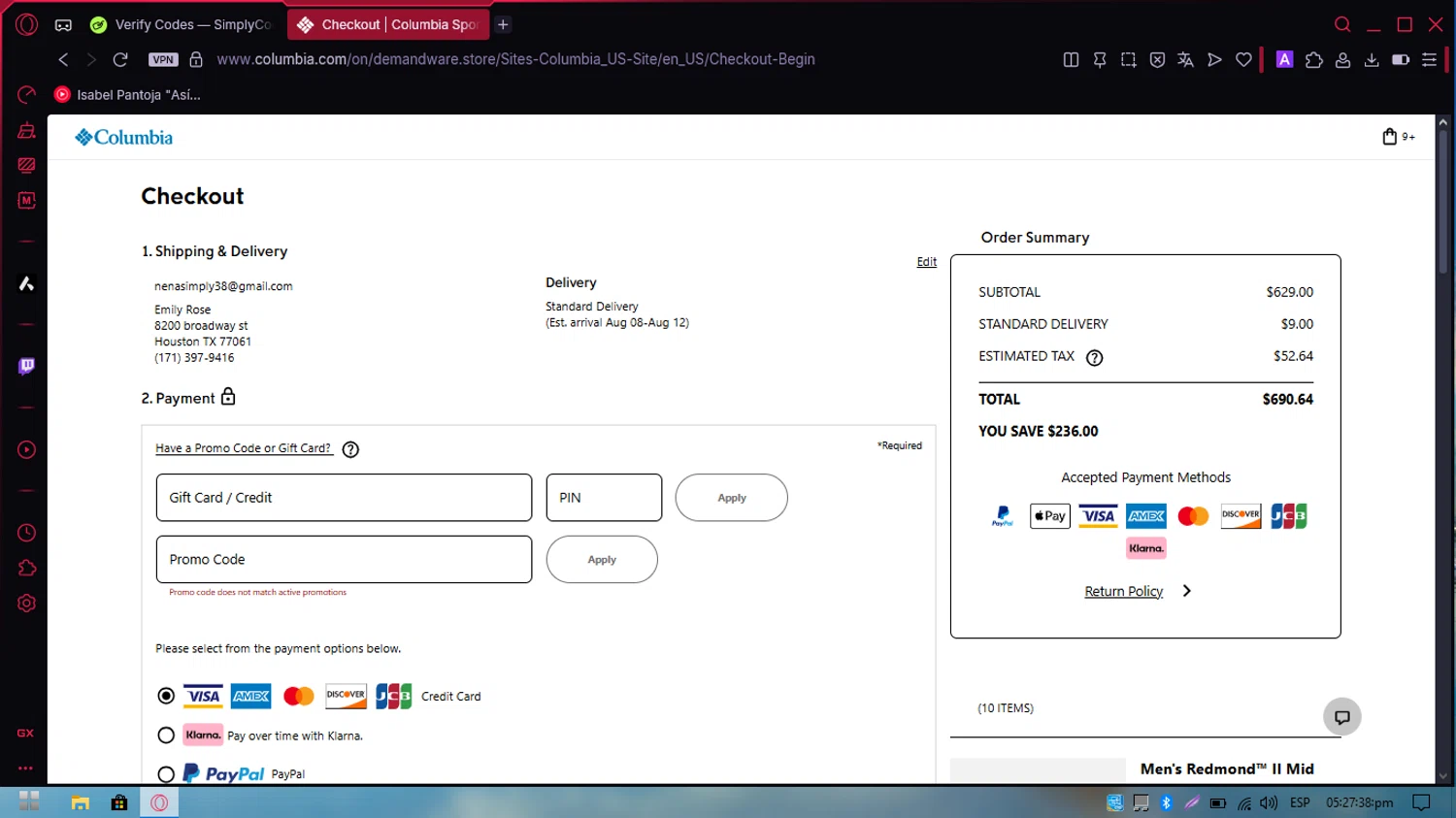1456x818 pixels.
Task: Open the History clock in sidebar
Action: pyautogui.click(x=26, y=533)
